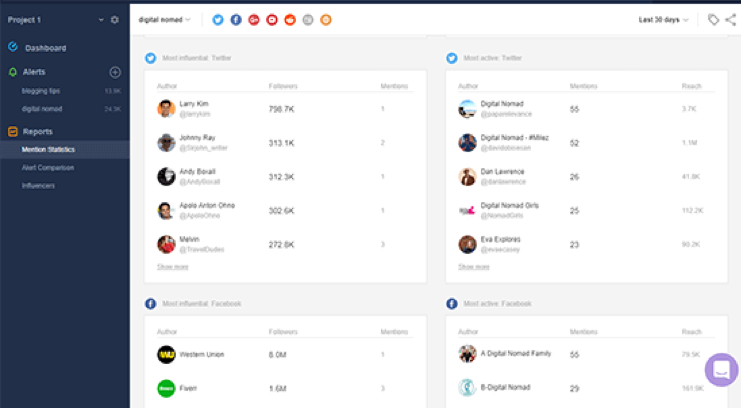Click Twitter icon beside Most influential: Twitter
The height and width of the screenshot is (408, 741).
pyautogui.click(x=151, y=58)
